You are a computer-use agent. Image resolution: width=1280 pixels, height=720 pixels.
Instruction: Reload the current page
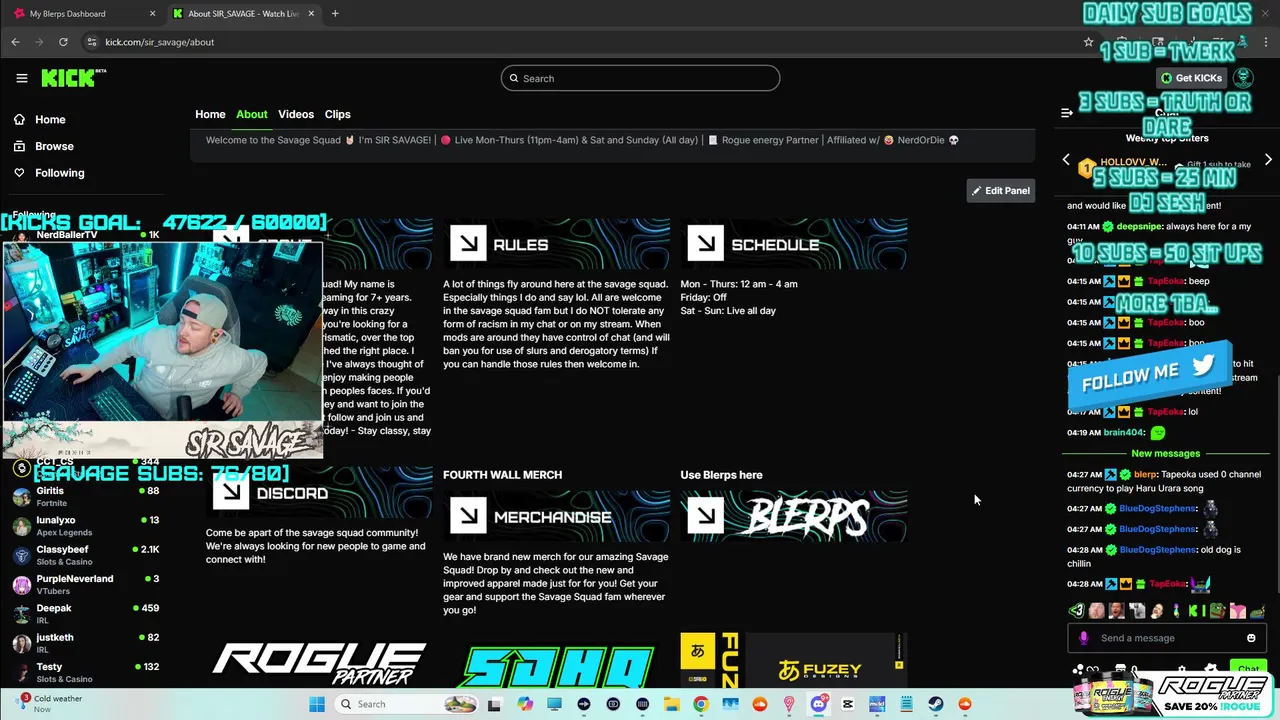63,42
